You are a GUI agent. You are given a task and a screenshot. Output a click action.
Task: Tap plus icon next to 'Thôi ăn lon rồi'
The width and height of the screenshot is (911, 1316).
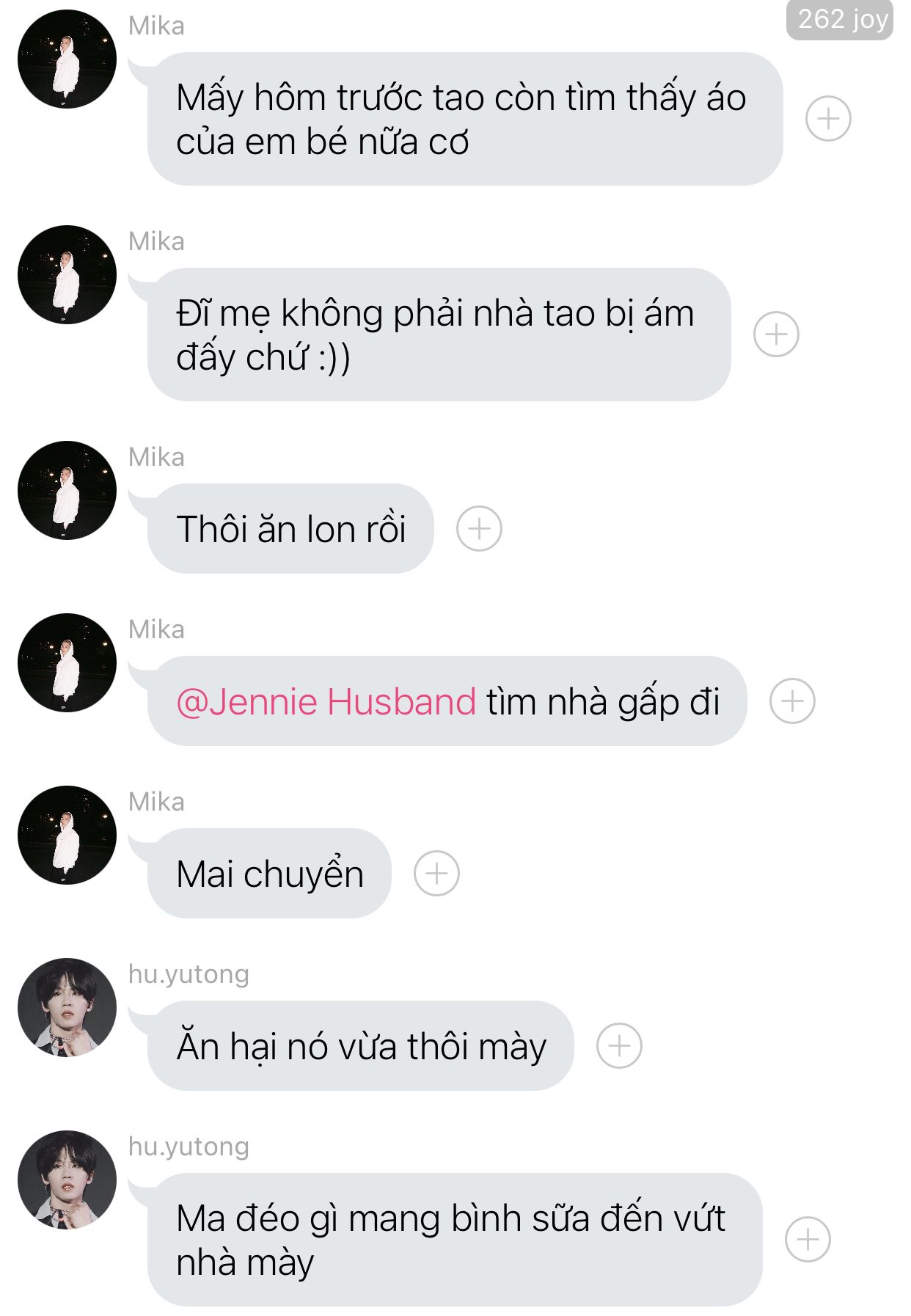479,528
